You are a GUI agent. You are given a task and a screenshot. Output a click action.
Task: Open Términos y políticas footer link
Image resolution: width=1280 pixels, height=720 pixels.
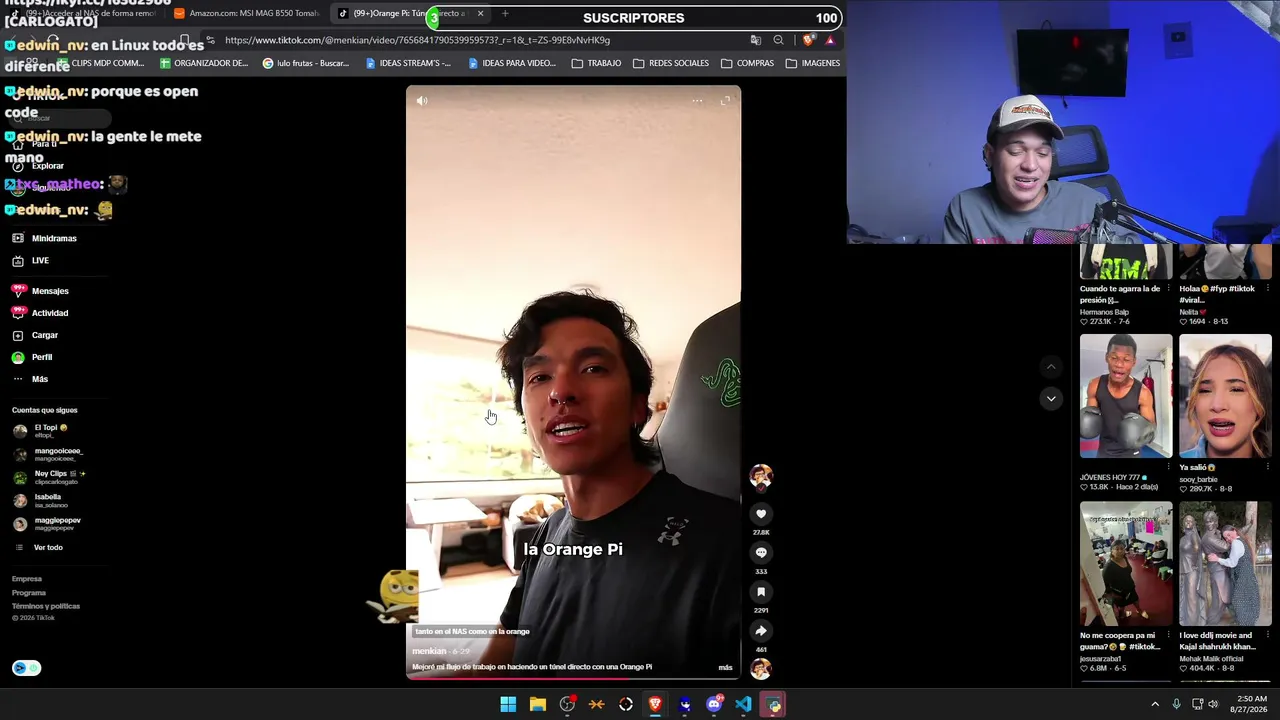tap(46, 606)
